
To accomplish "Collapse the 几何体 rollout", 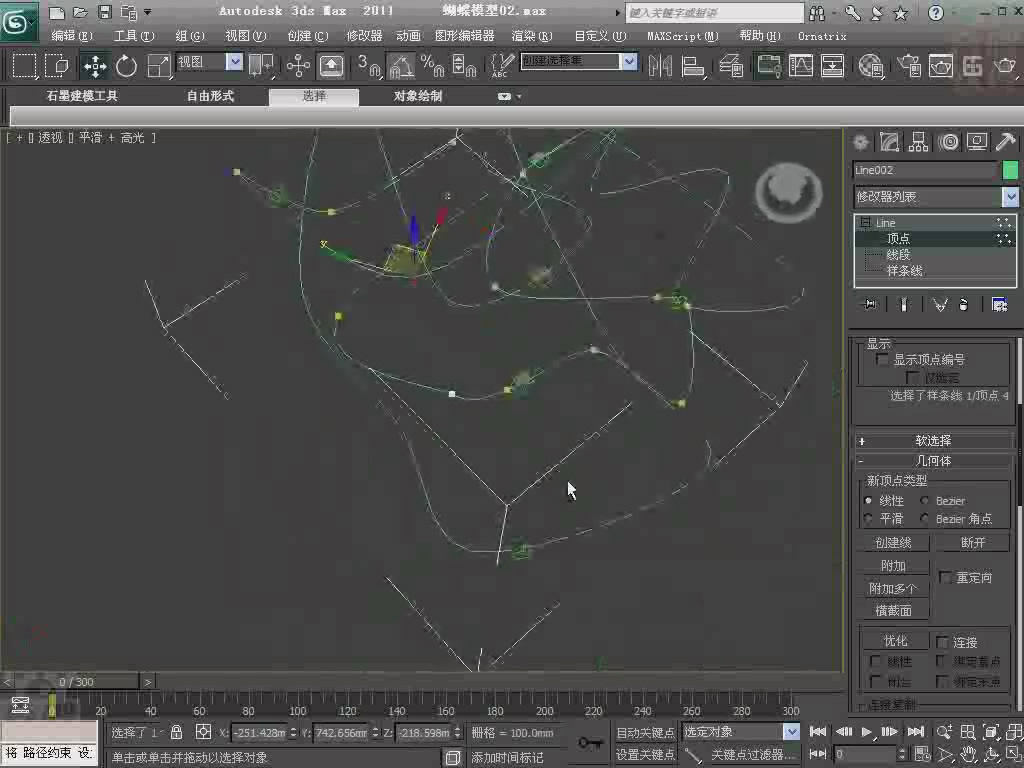I will [934, 461].
